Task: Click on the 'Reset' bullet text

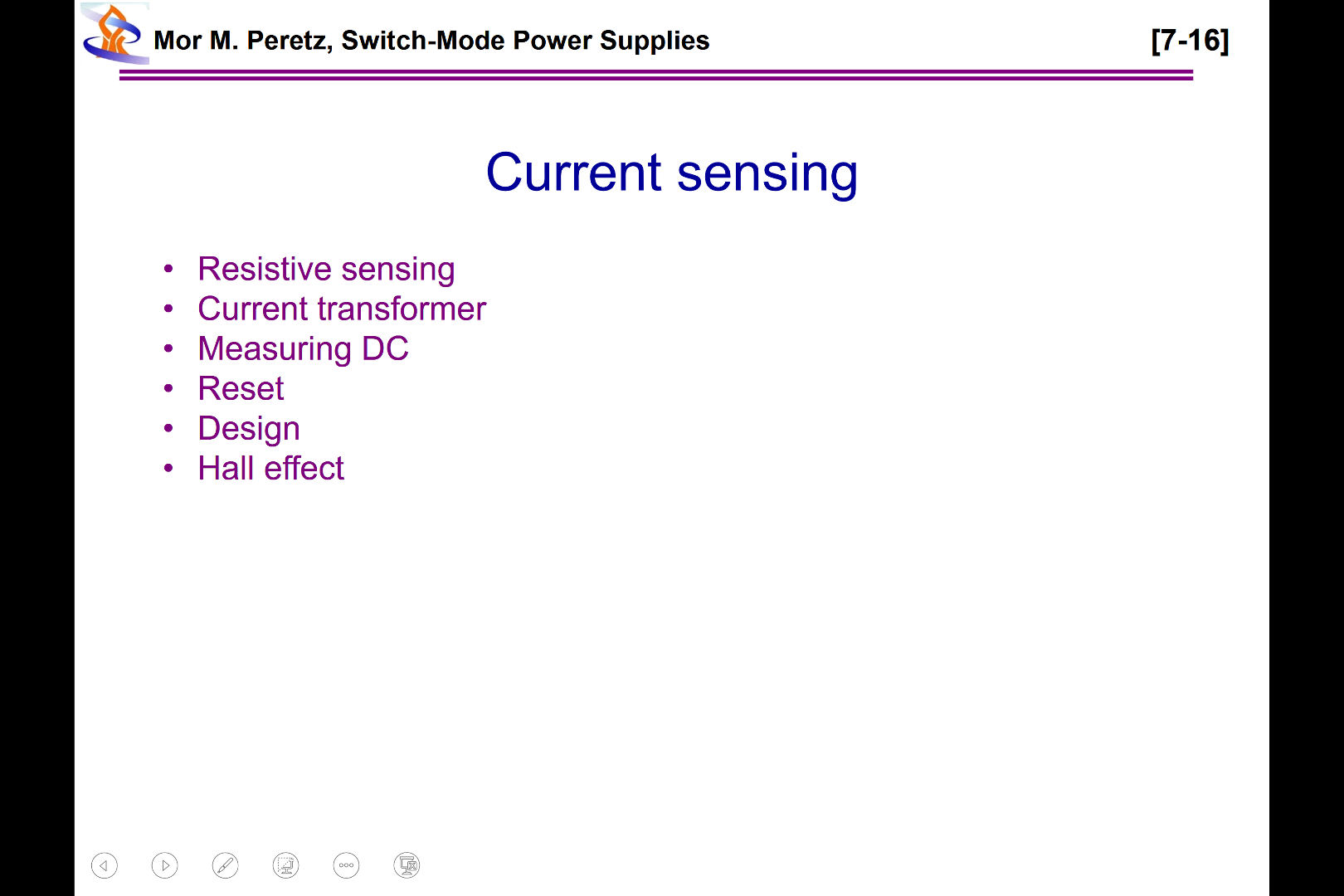Action: click(241, 388)
